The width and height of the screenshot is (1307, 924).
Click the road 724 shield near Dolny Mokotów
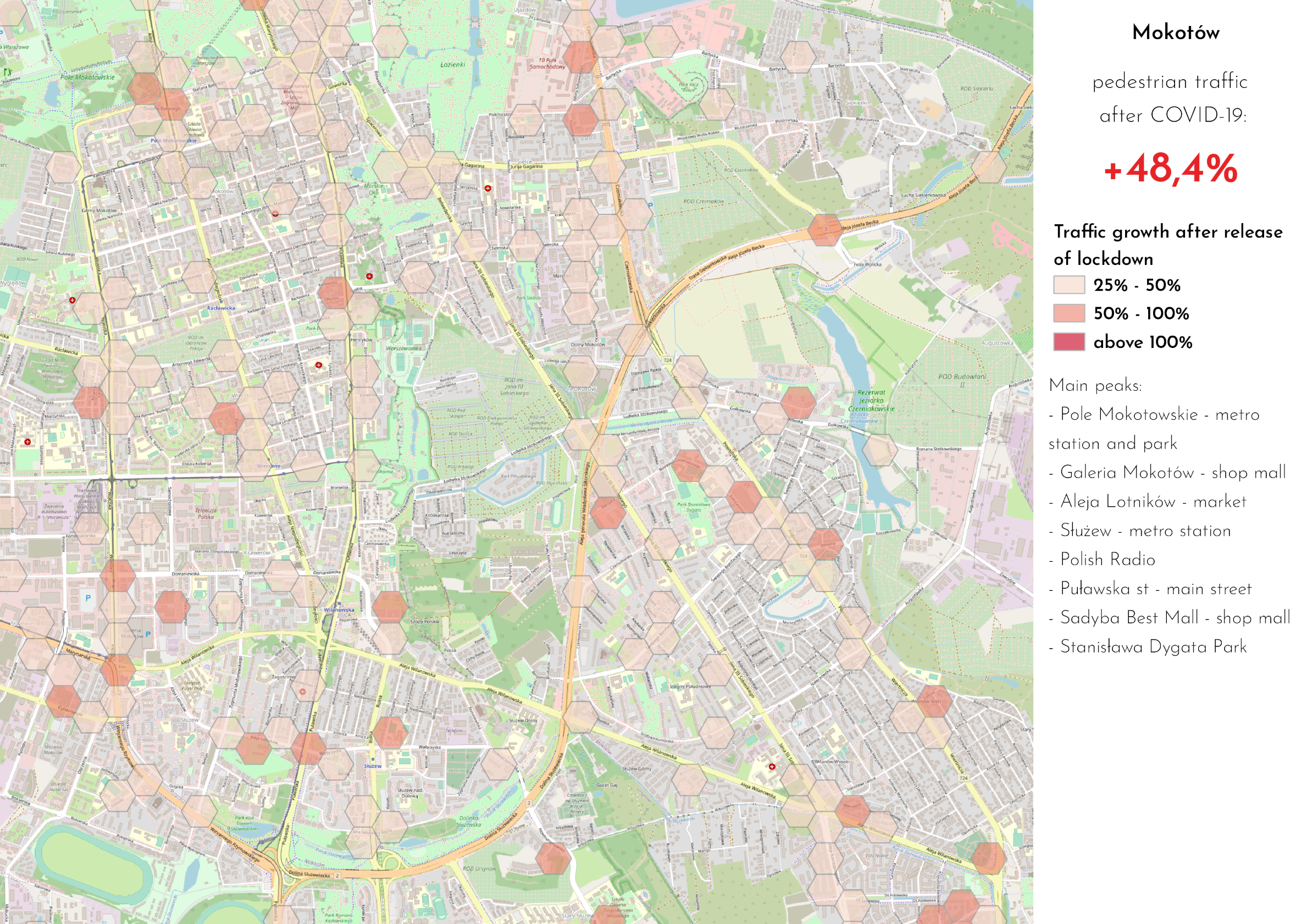[668, 360]
